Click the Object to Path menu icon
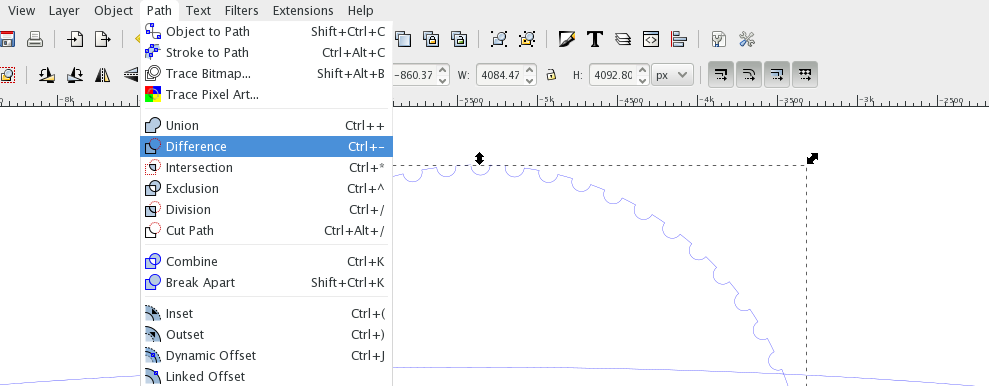989x386 pixels. click(x=153, y=32)
